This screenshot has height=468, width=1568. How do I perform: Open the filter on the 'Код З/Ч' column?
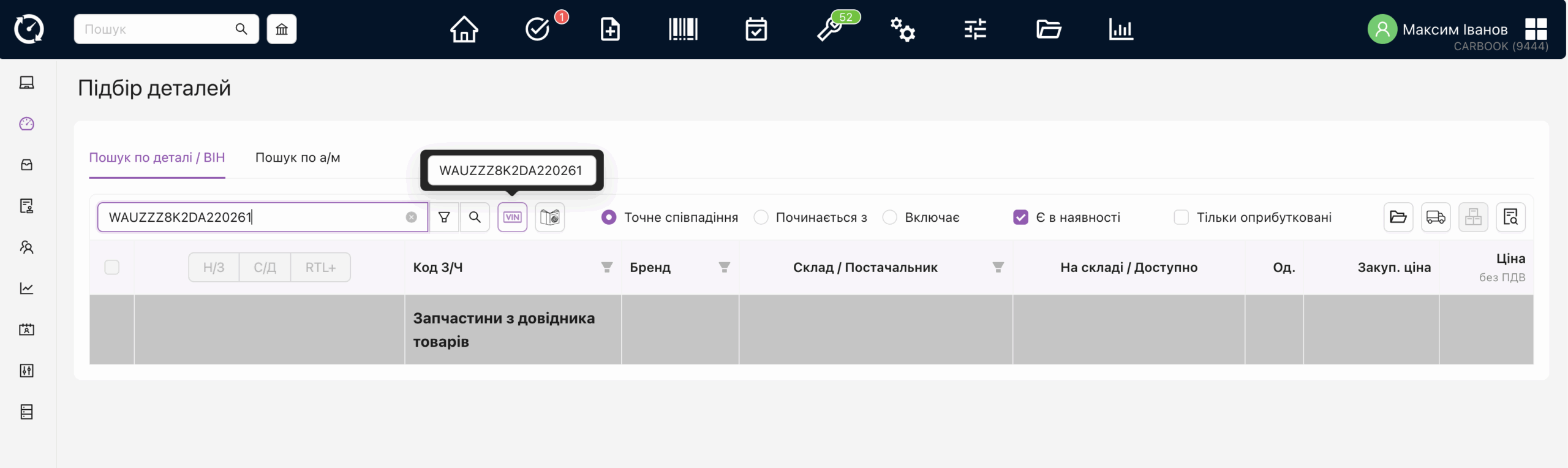606,268
